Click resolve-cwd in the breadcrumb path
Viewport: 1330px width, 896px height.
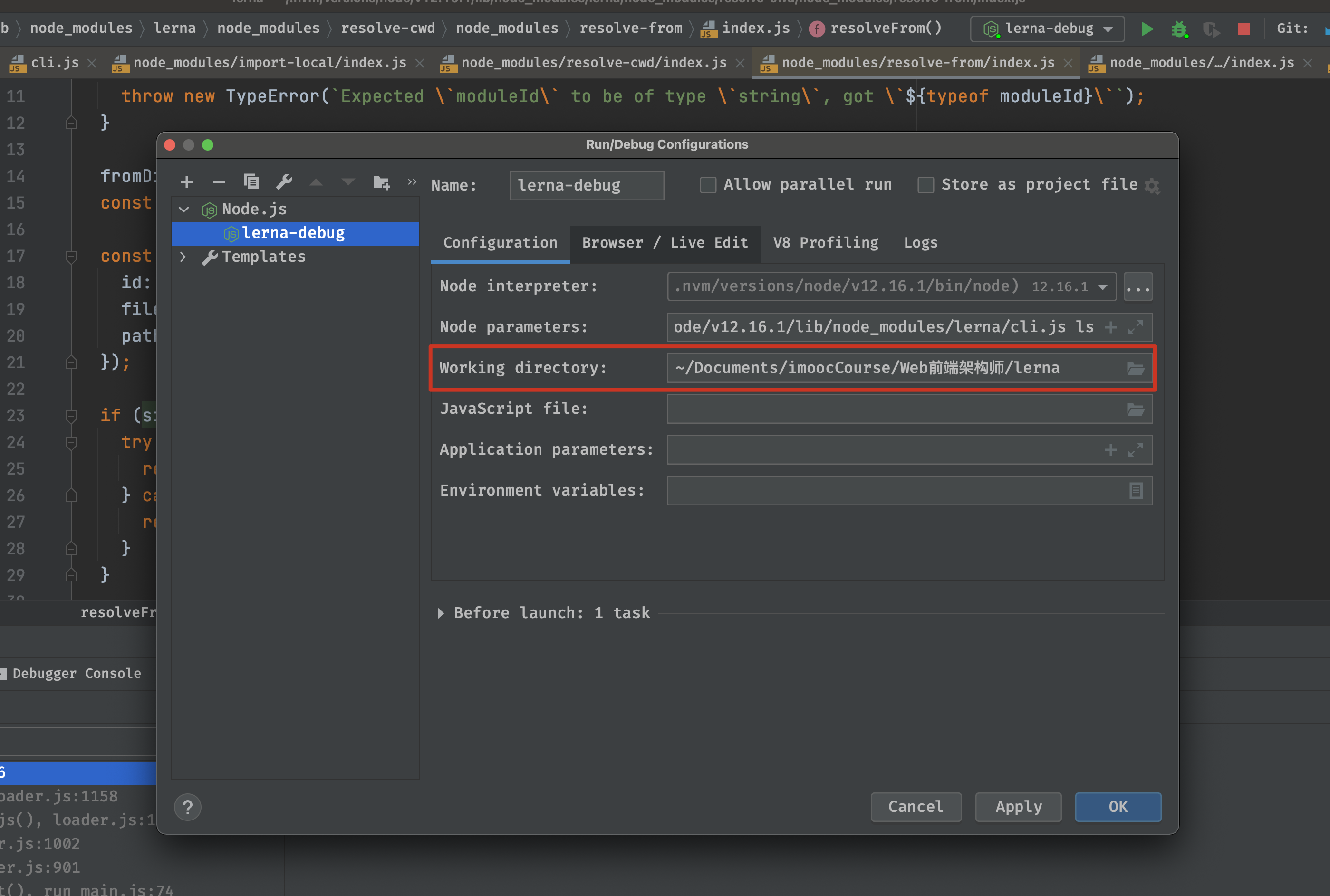388,29
